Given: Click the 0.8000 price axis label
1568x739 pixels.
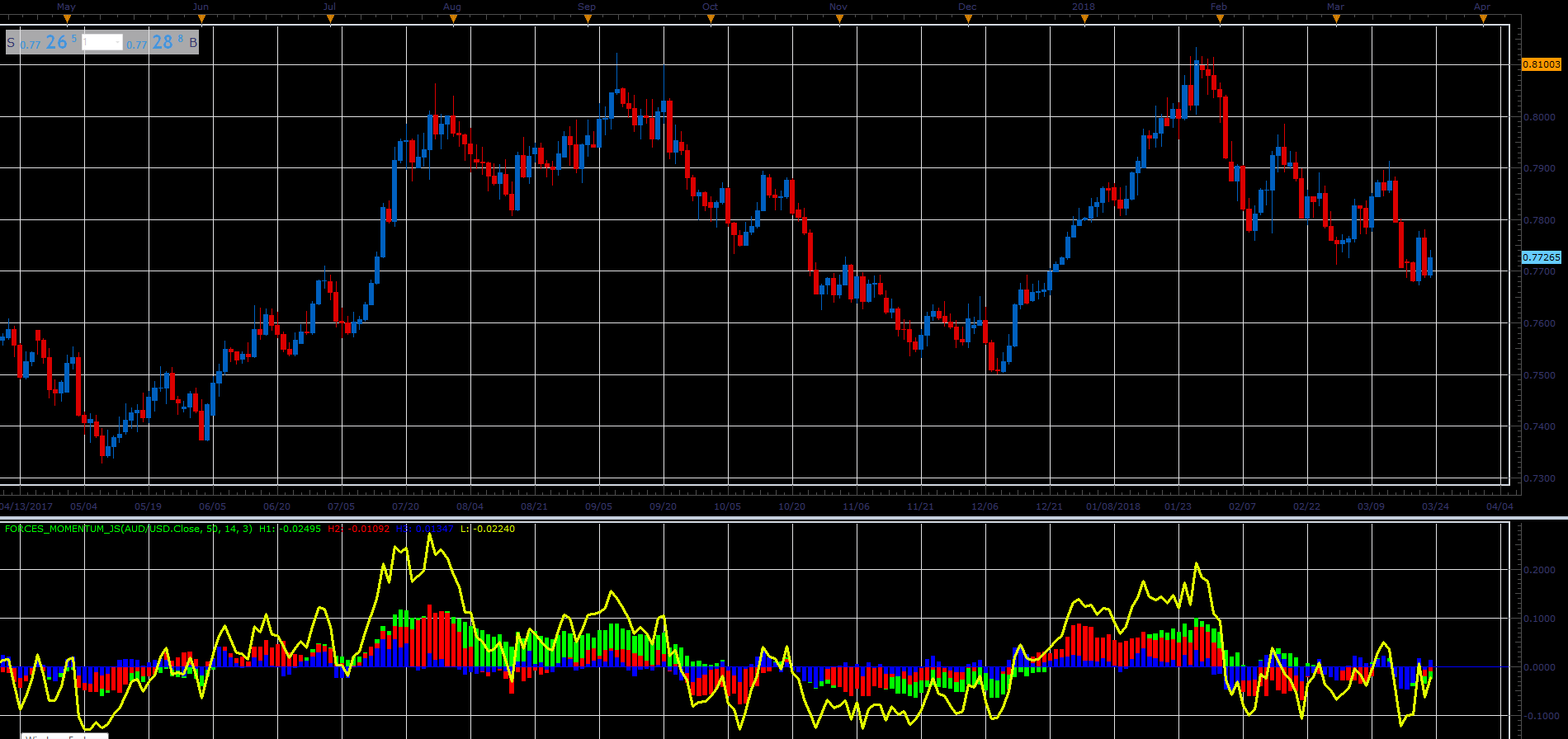Looking at the screenshot, I should (x=1539, y=117).
